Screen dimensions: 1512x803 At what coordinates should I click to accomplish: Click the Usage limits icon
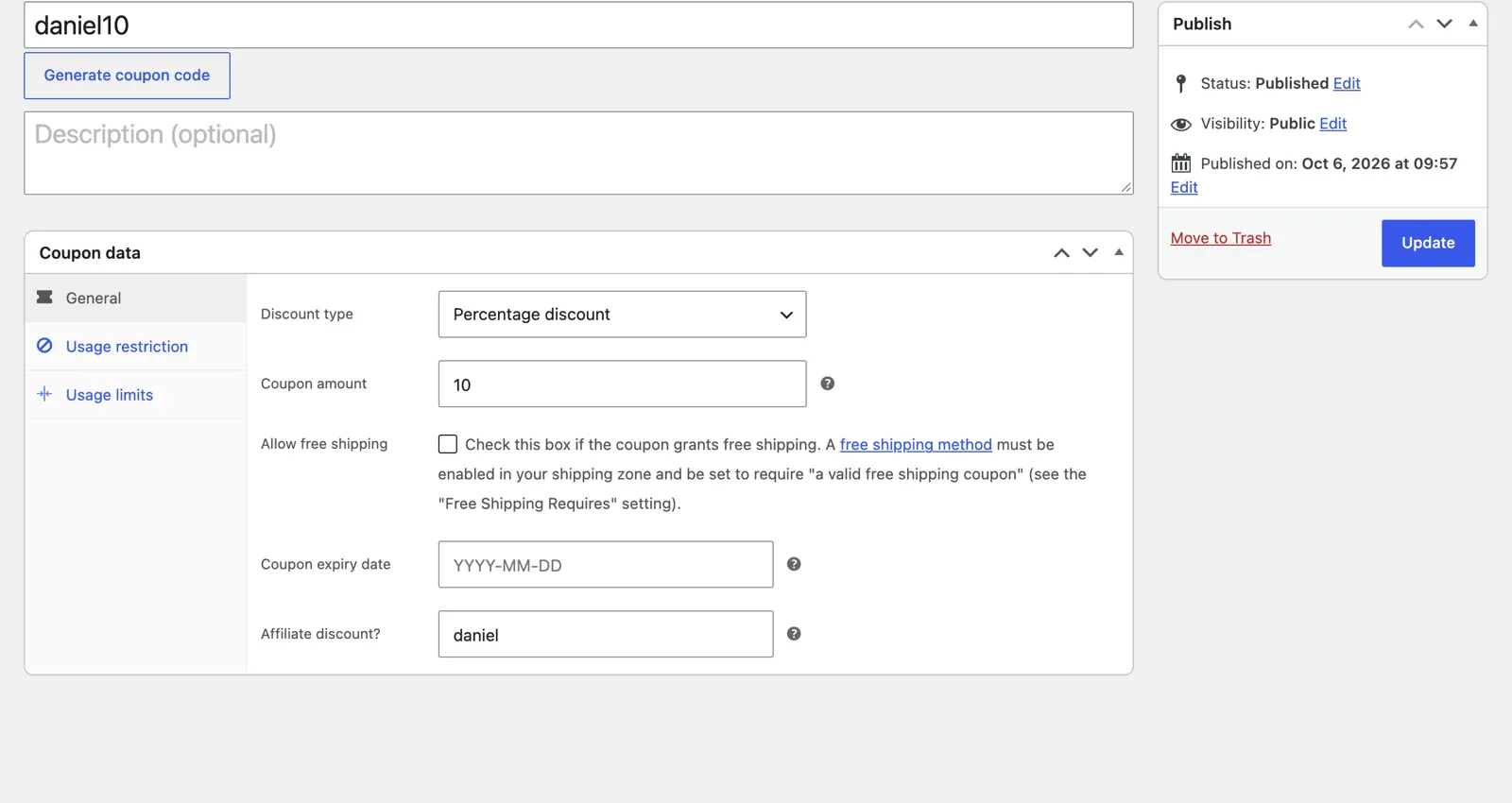[44, 394]
